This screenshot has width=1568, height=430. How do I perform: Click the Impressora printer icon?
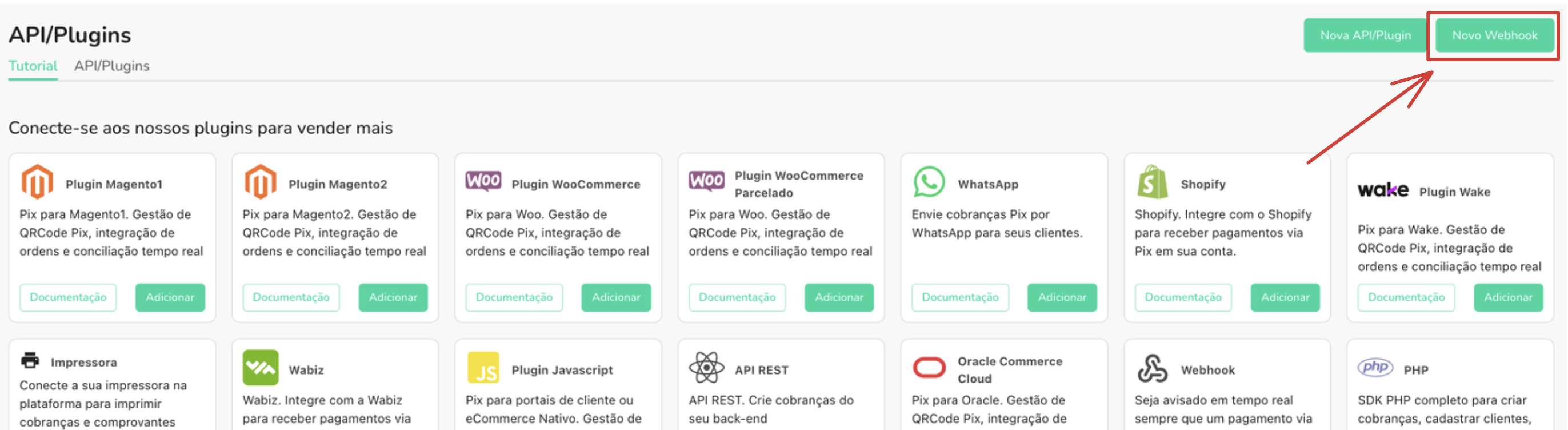pos(30,361)
